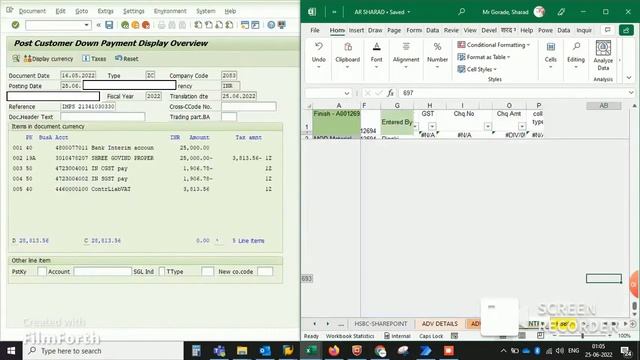The height and width of the screenshot is (360, 640).
Task: Click the SAP Save (floppy disk) icon
Action: [109, 25]
